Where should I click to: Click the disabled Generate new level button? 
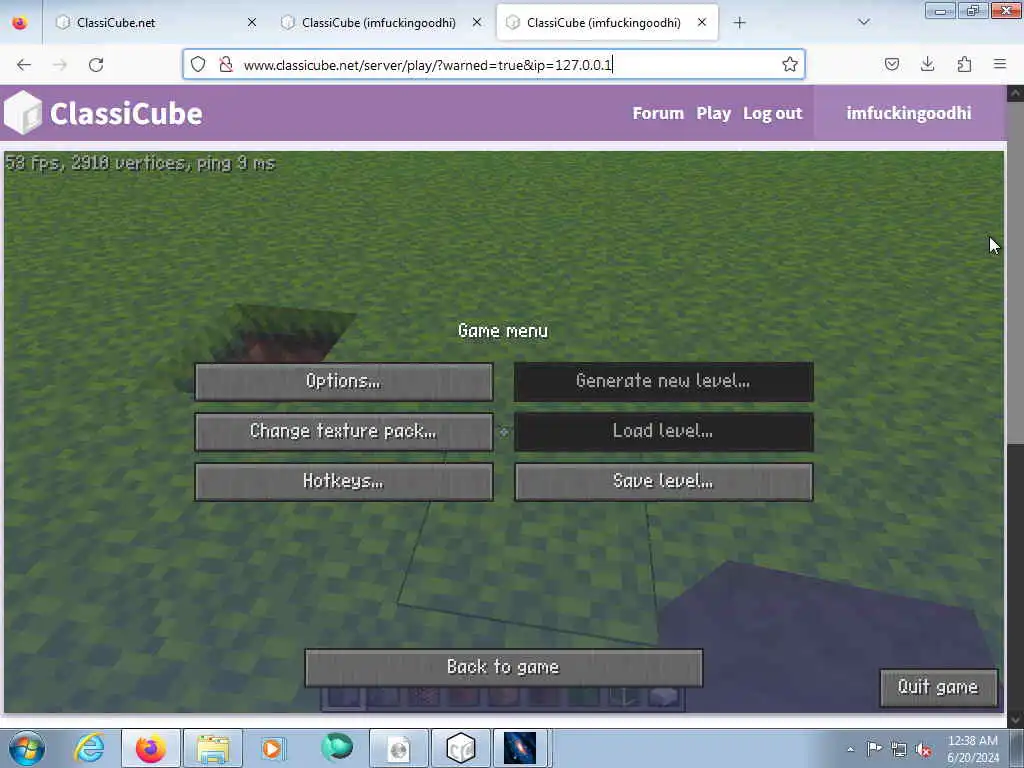point(664,381)
